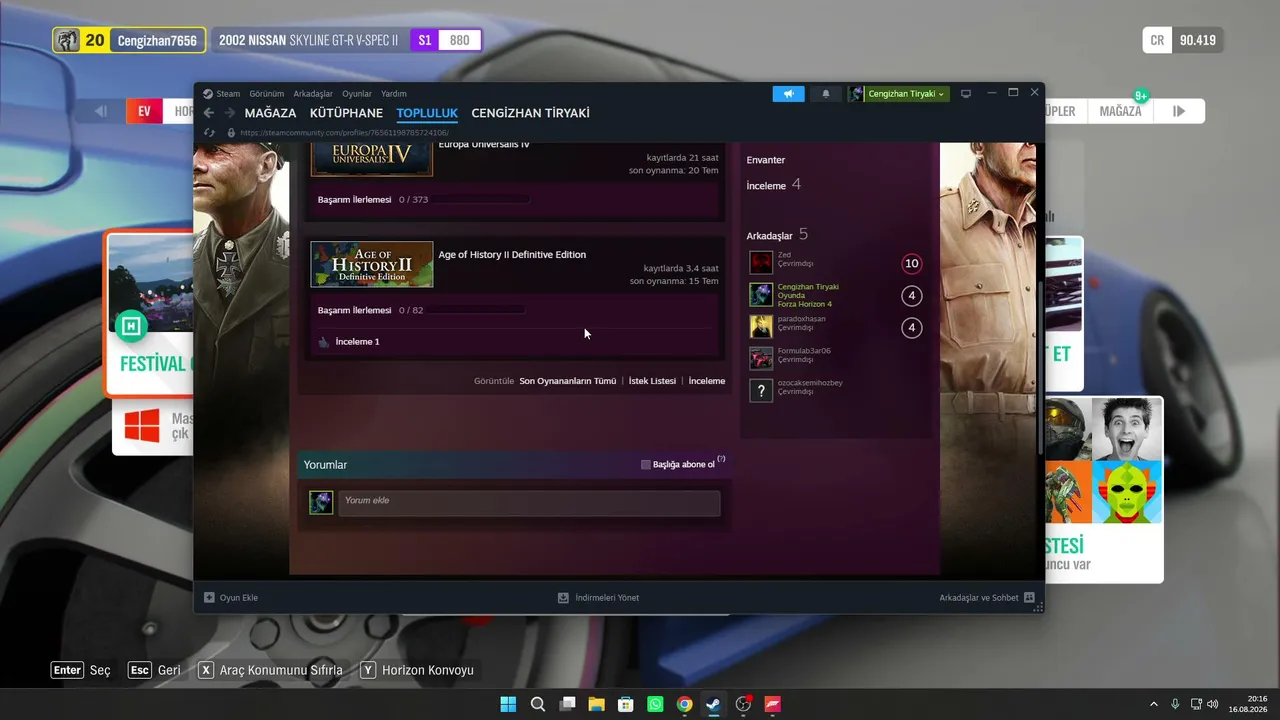Click the EV tab in Forza Horizon
Screen dimensions: 1280x720
coord(144,111)
